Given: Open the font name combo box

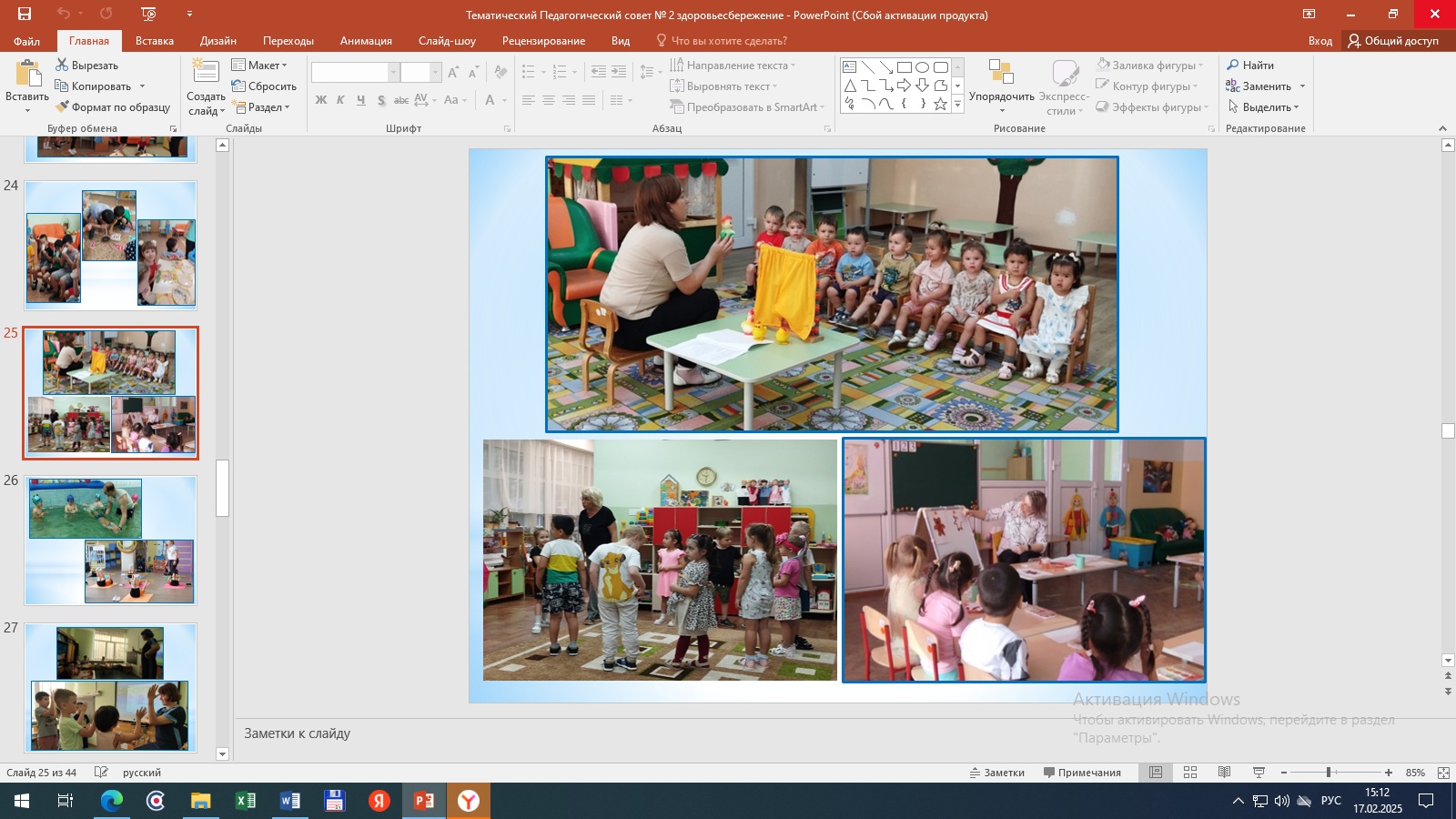Looking at the screenshot, I should coord(355,72).
